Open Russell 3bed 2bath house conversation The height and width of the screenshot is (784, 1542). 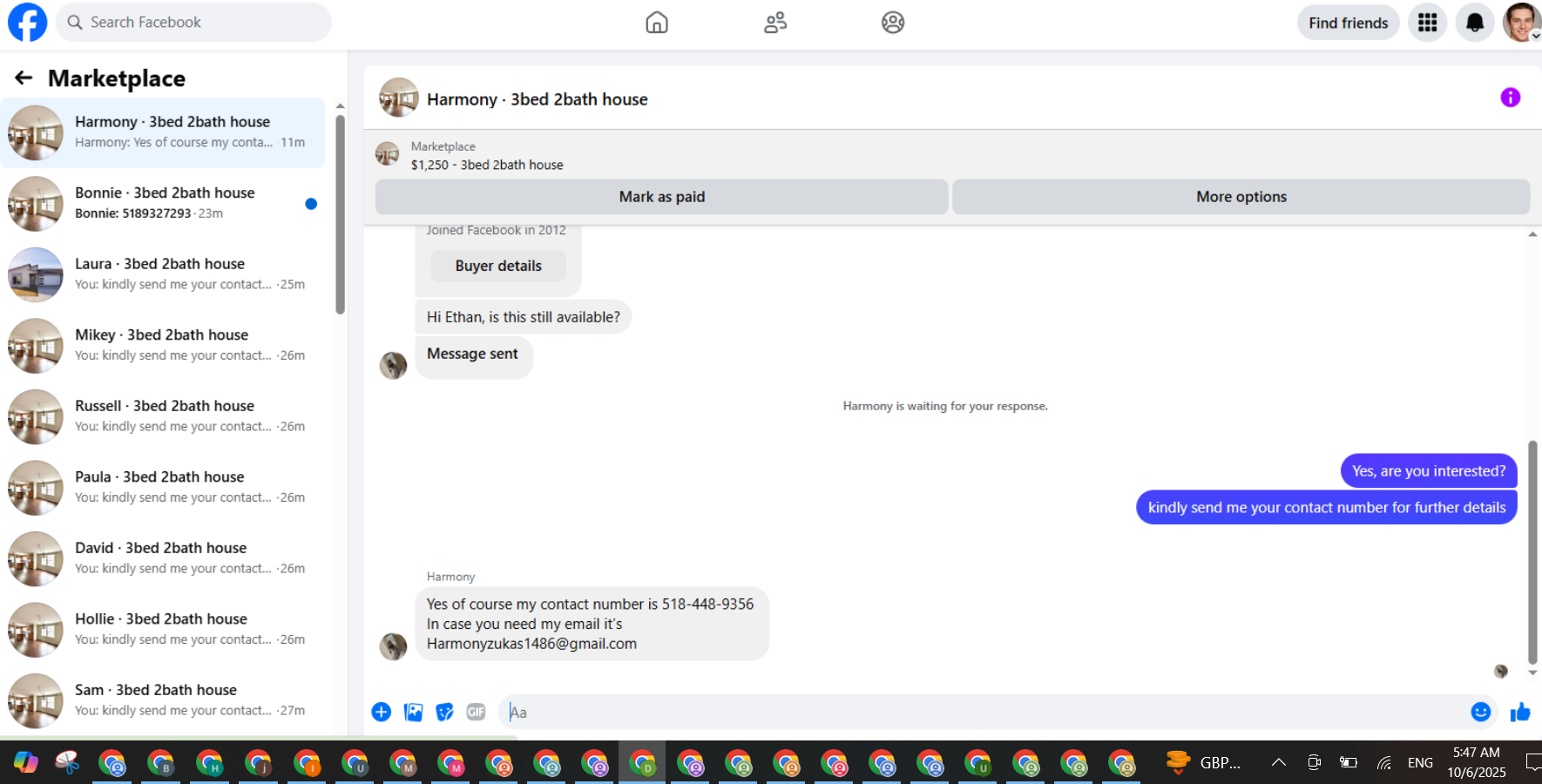coord(162,416)
